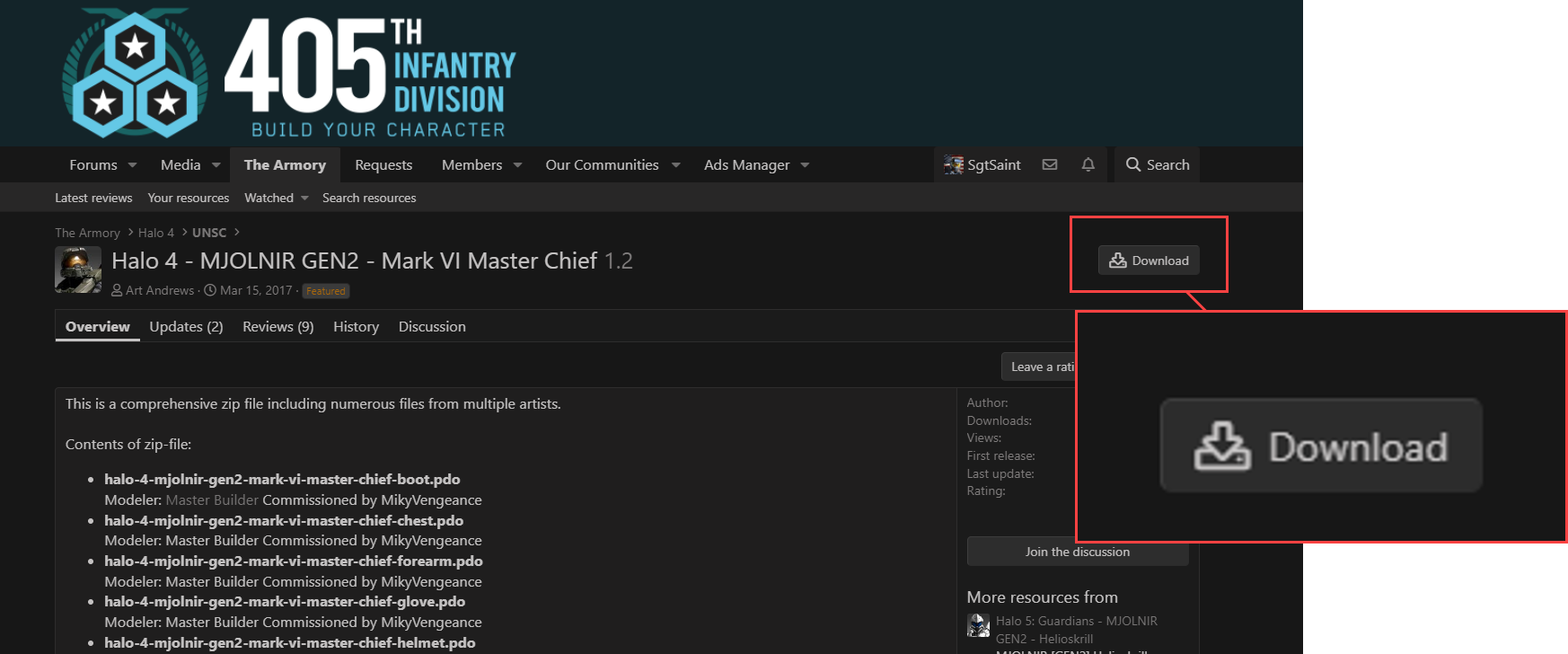Open the Media navigation item
1568x654 pixels.
pyautogui.click(x=181, y=164)
